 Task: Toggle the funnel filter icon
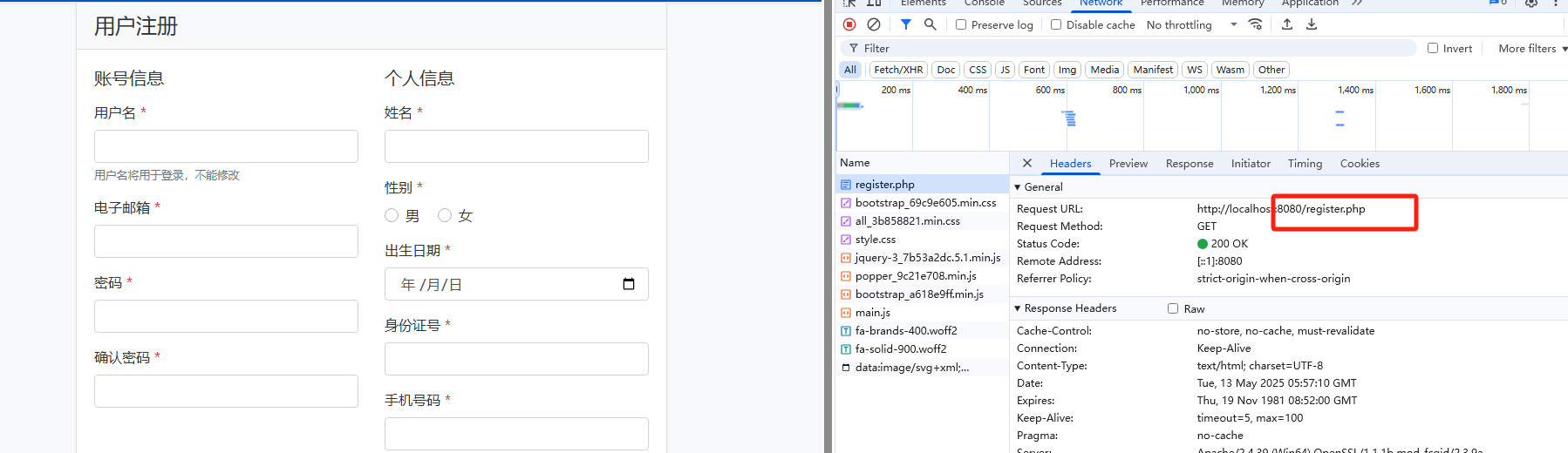click(x=906, y=24)
